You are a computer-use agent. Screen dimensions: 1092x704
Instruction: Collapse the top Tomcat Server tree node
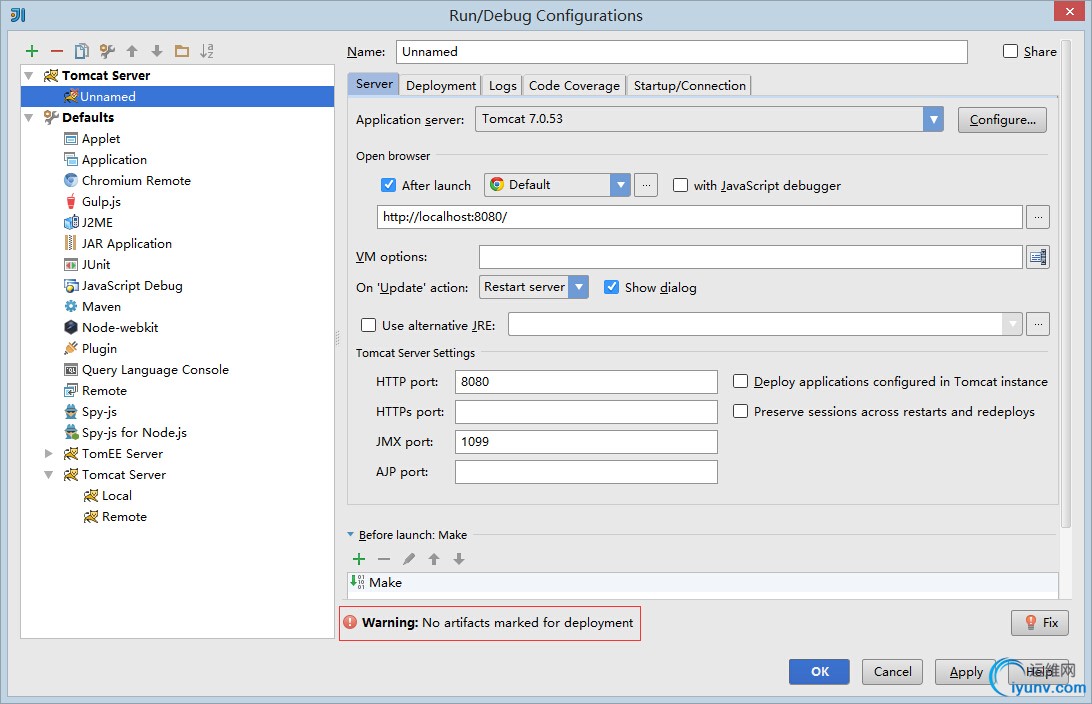[29, 75]
